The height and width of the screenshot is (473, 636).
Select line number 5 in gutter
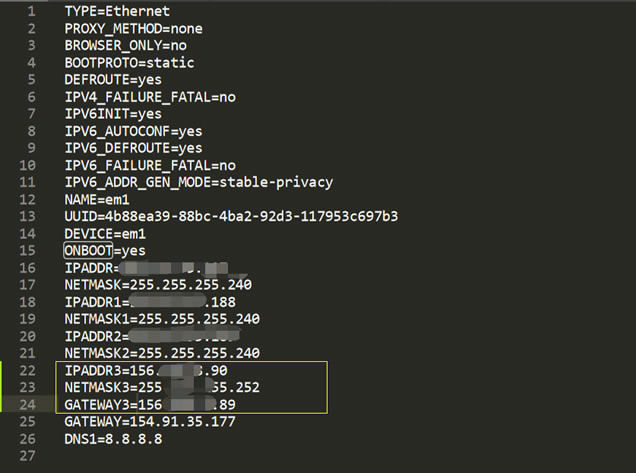point(31,80)
